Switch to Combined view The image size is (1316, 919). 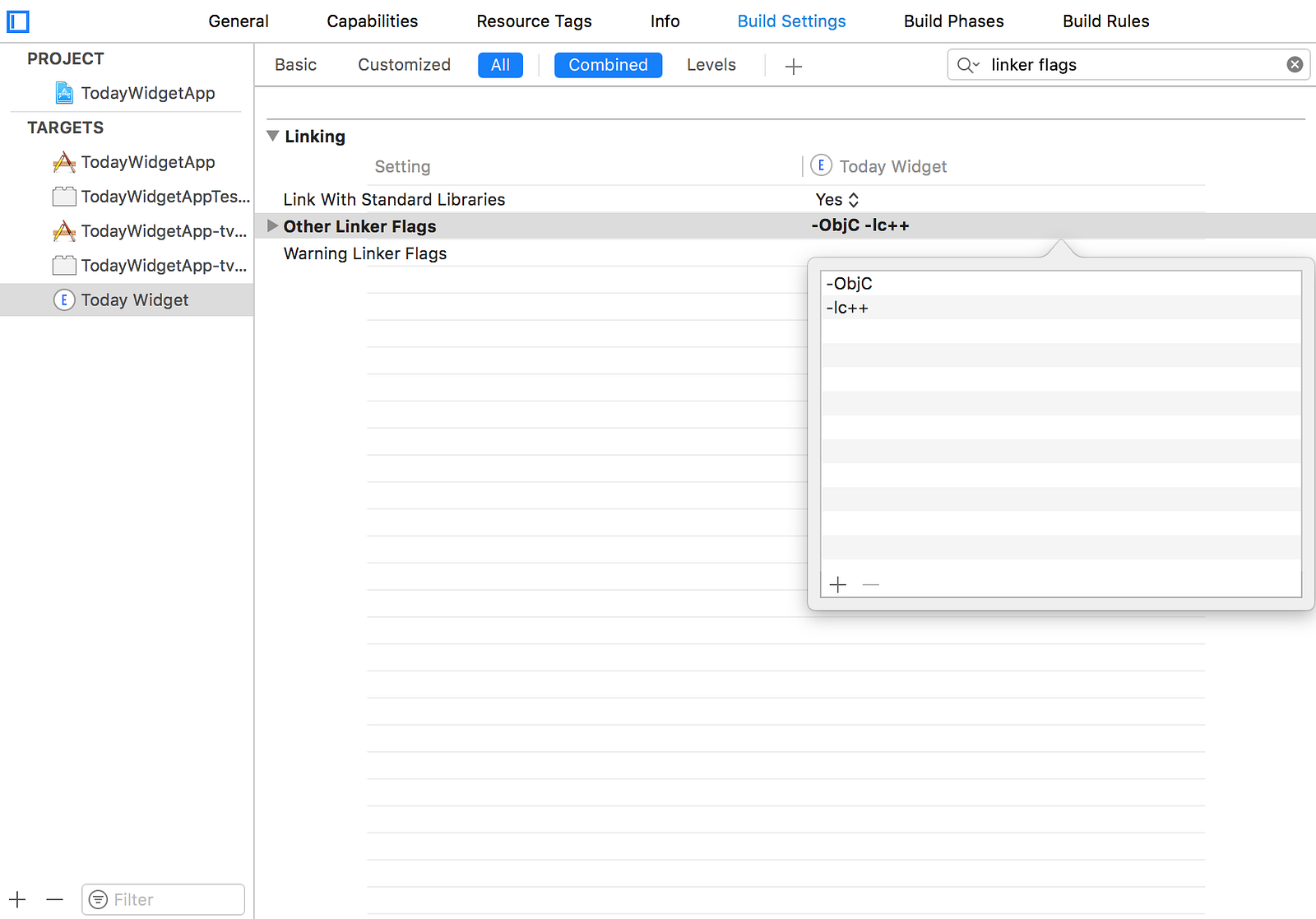coord(609,65)
